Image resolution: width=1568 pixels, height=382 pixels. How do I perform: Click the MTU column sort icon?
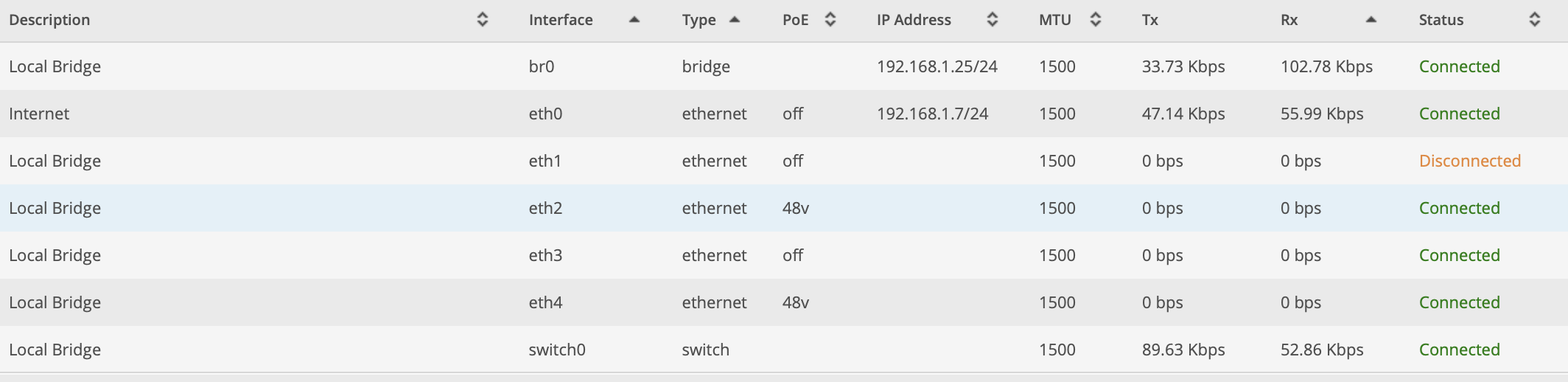(1096, 20)
